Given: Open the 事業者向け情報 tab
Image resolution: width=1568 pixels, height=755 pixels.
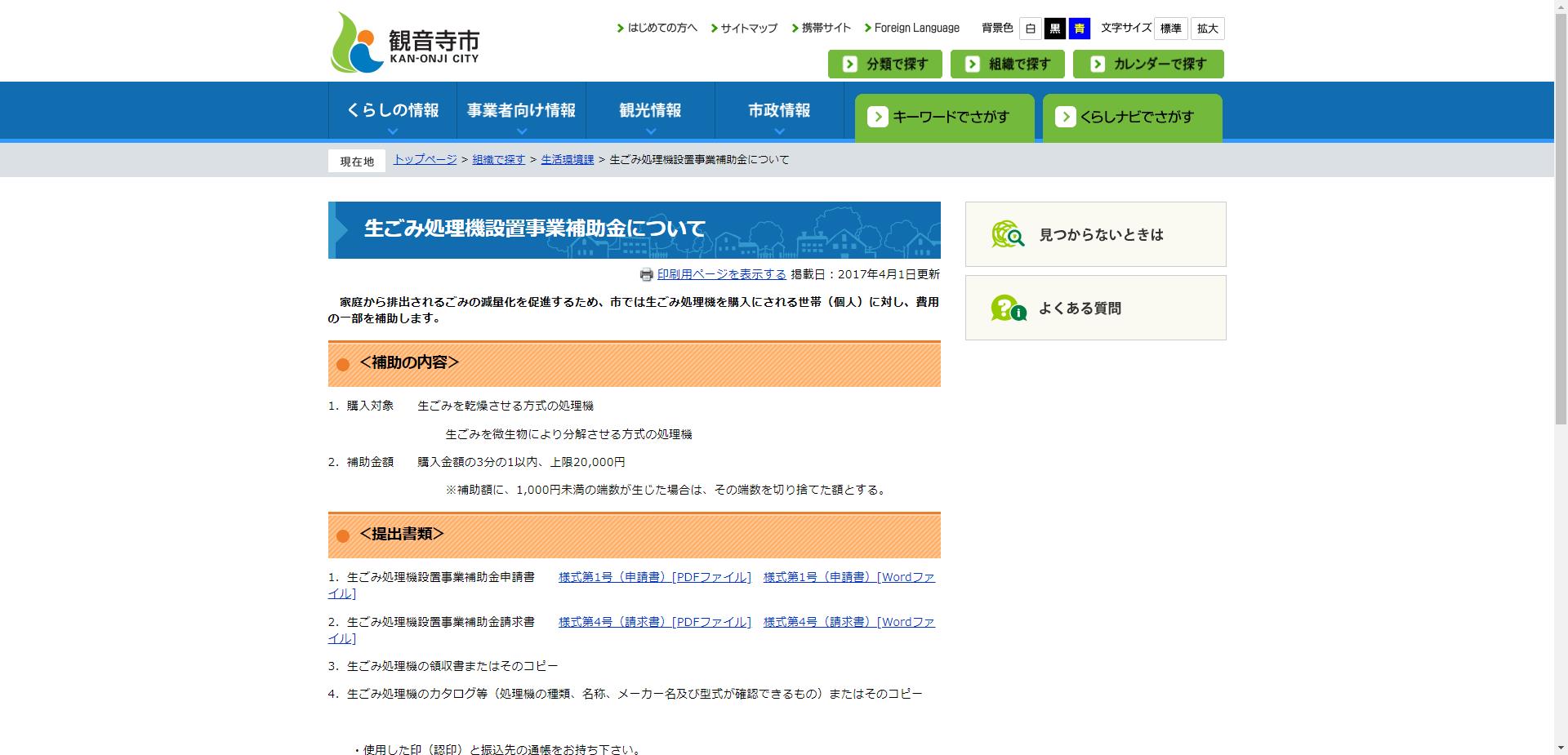Looking at the screenshot, I should (x=522, y=110).
